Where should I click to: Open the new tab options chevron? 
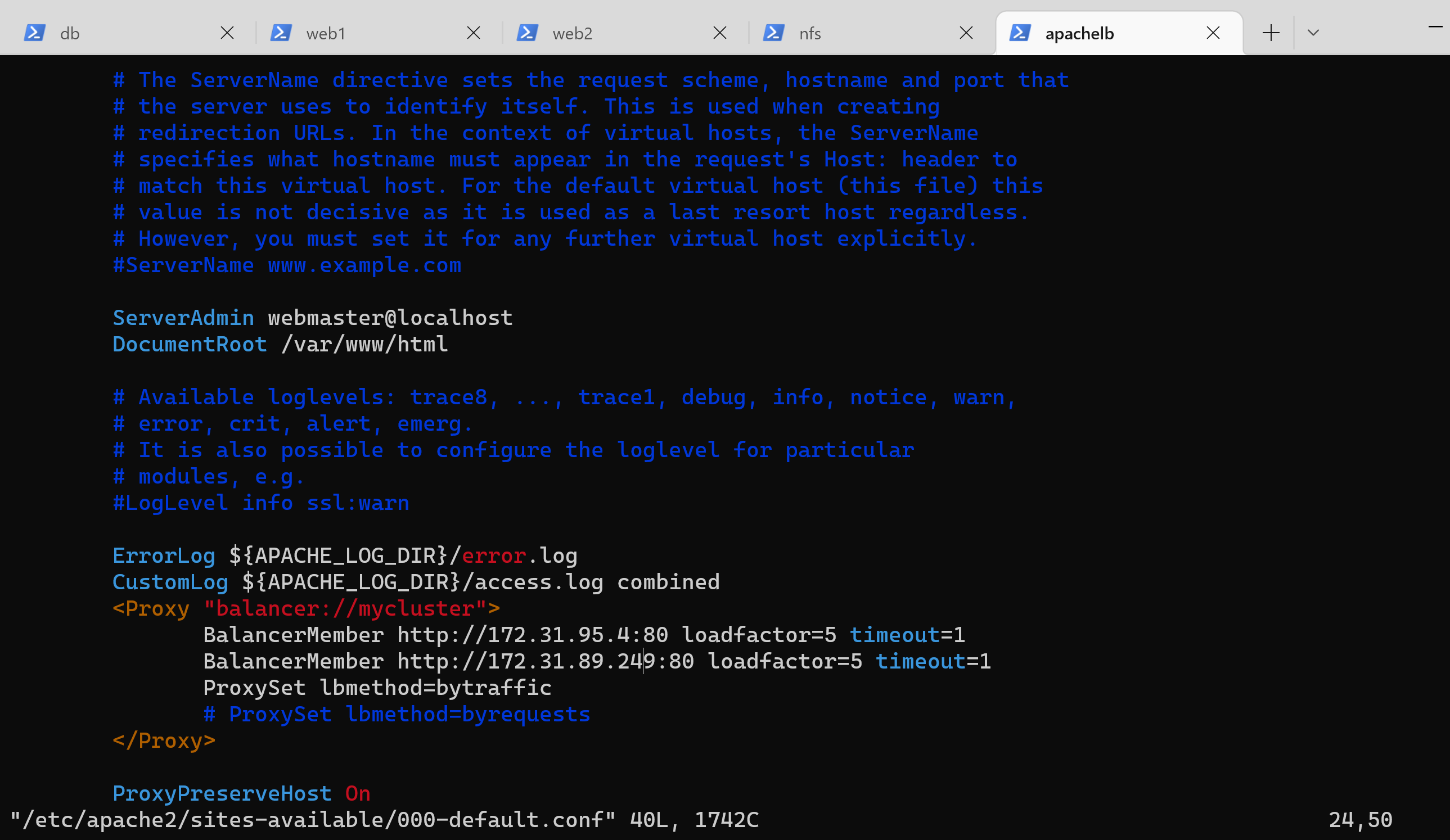(1312, 33)
